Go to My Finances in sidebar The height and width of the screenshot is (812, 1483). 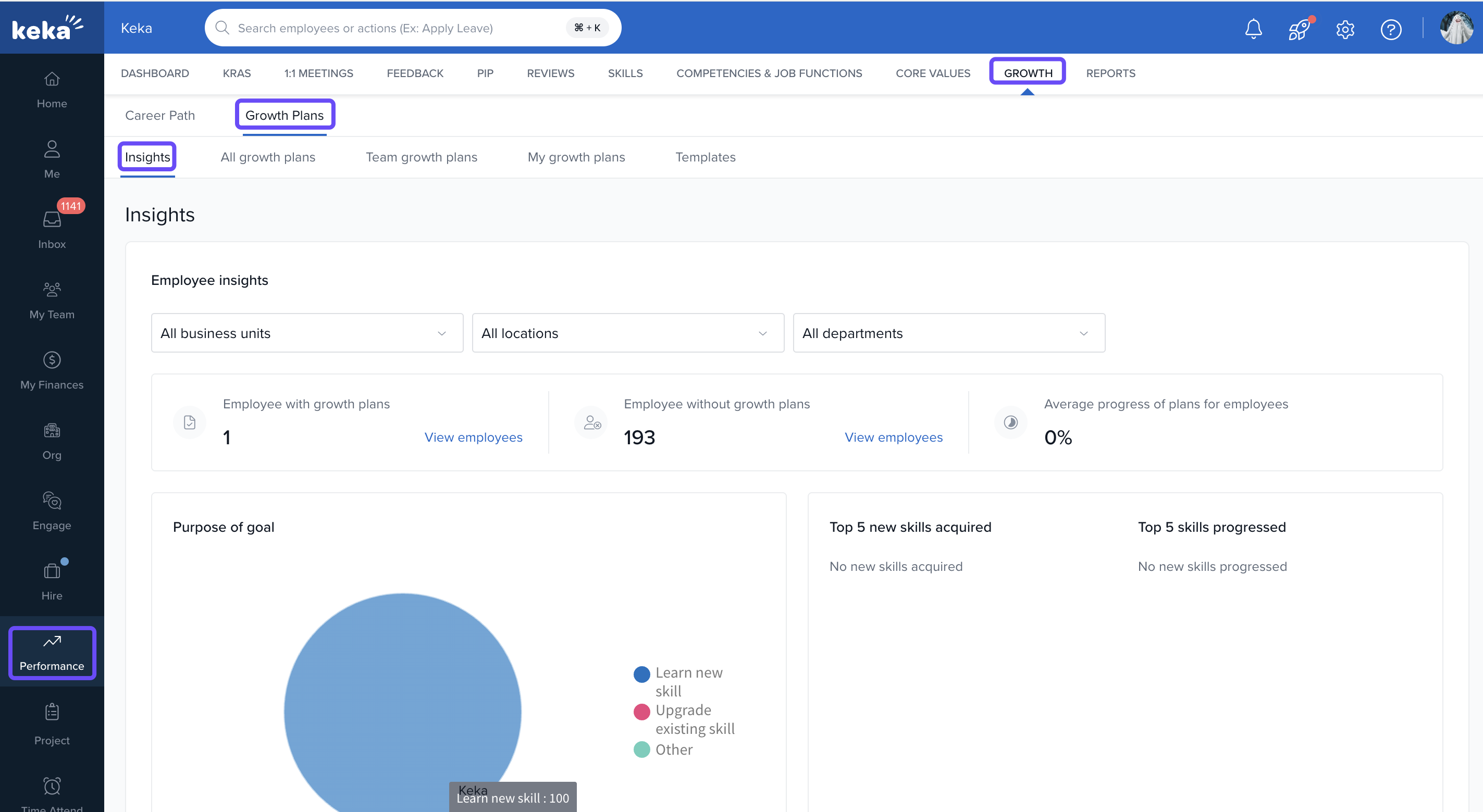[x=52, y=370]
